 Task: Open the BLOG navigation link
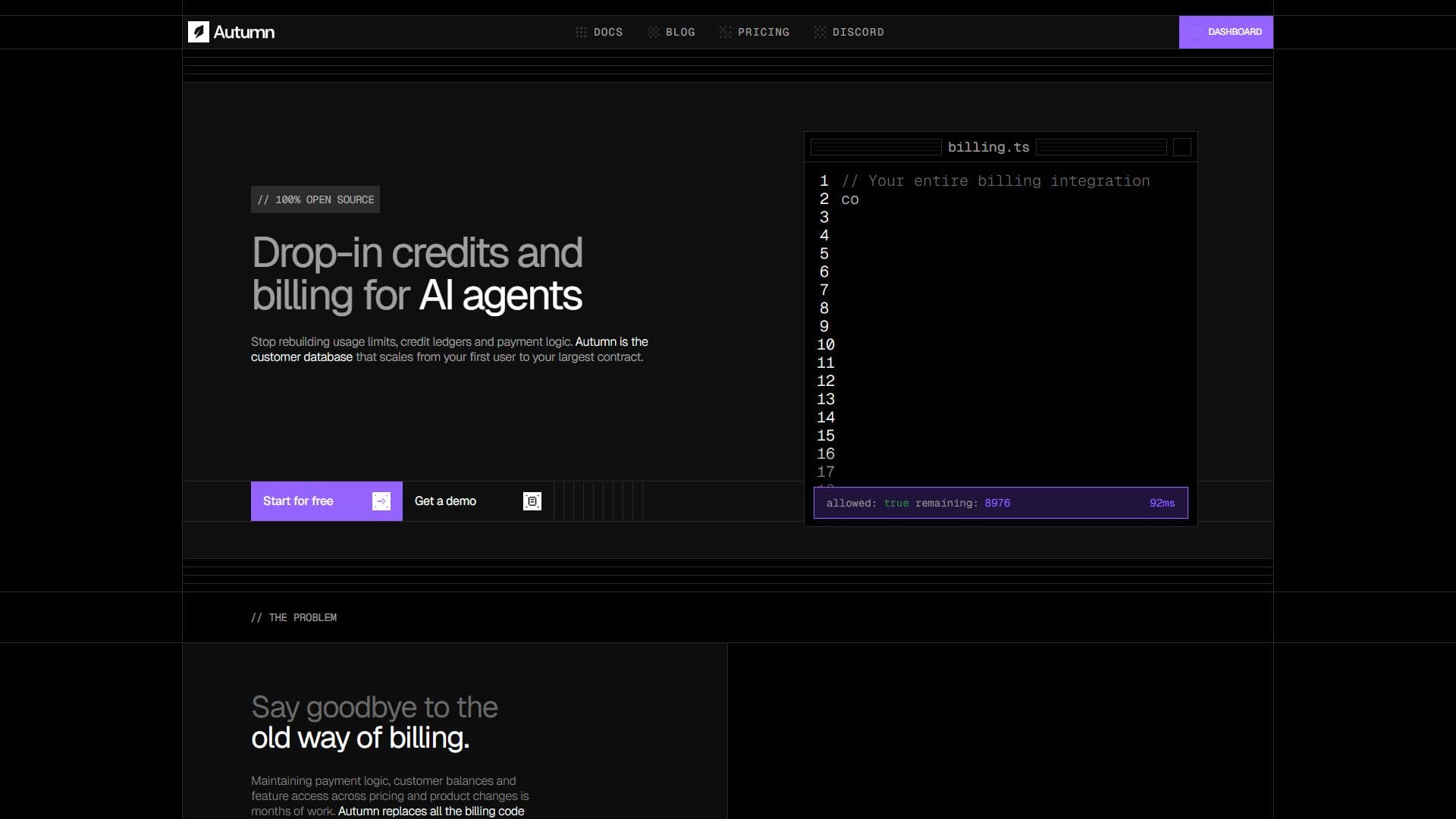[671, 33]
